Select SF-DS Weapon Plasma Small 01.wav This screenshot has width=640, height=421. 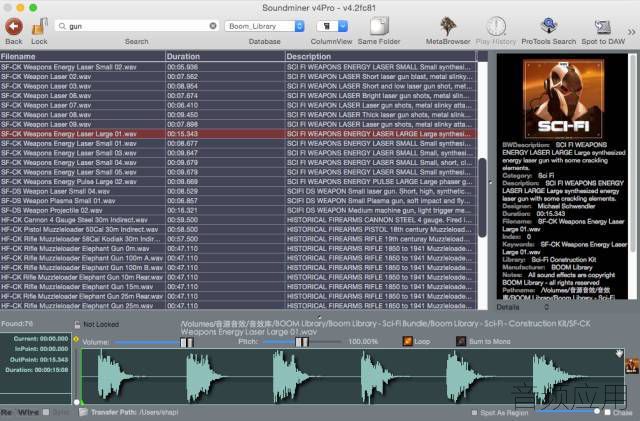coord(238,201)
